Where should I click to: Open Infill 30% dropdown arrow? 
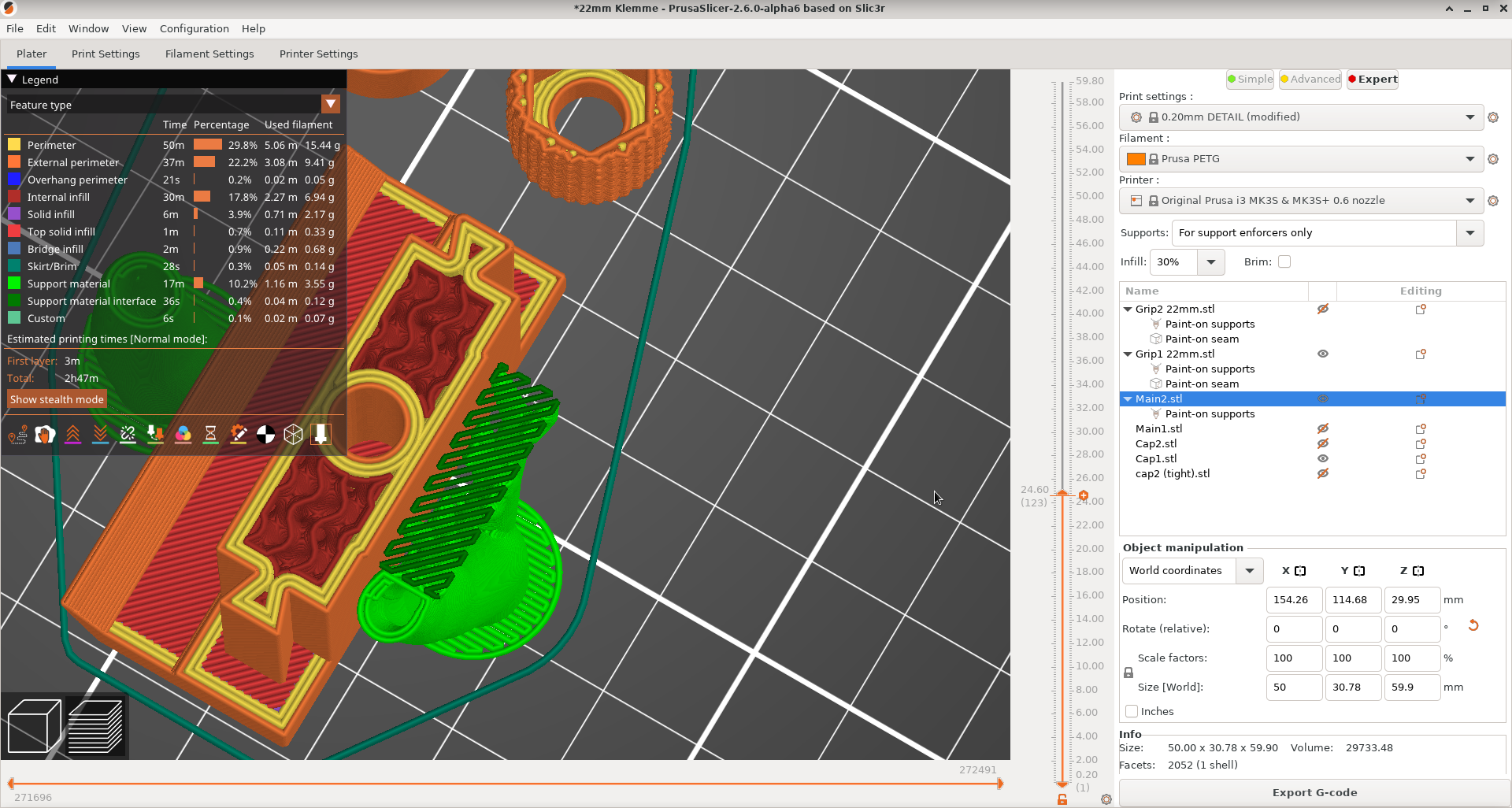(x=1211, y=262)
